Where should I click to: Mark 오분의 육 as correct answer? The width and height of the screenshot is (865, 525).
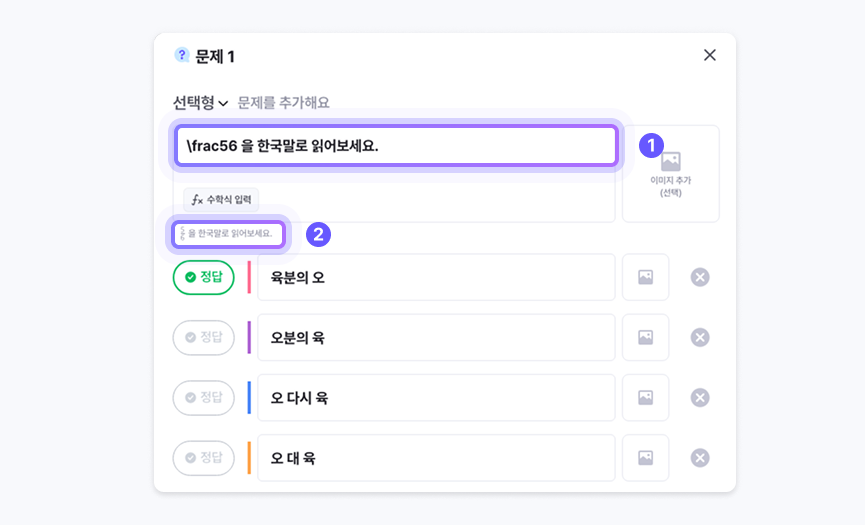(204, 337)
